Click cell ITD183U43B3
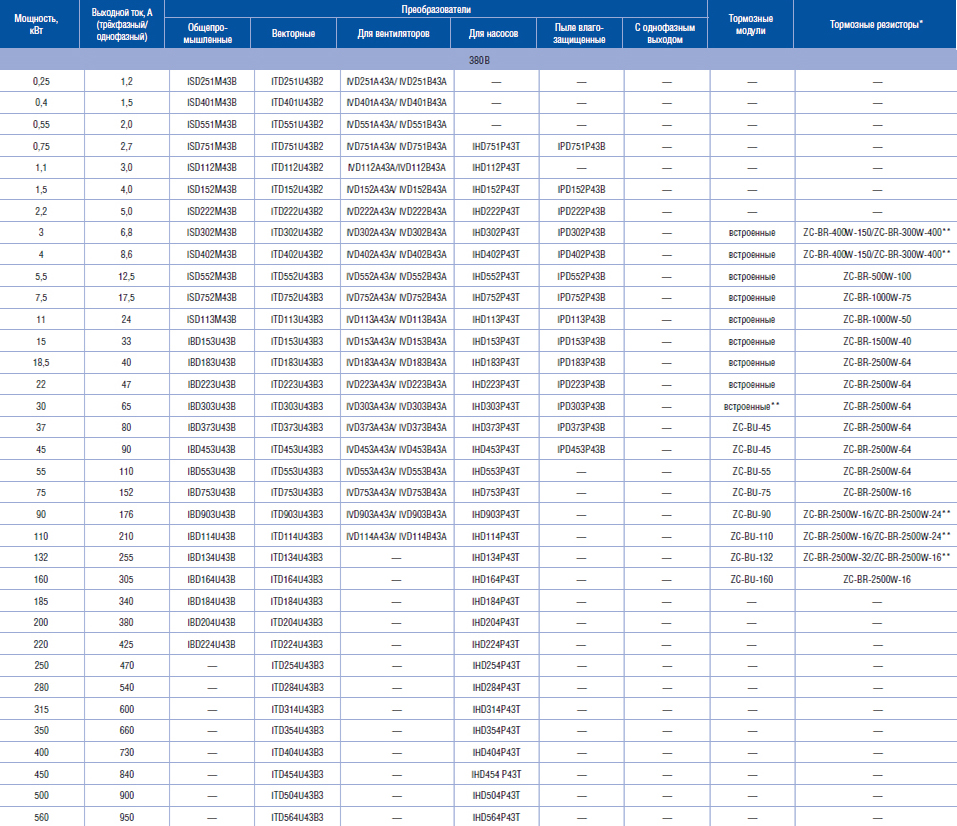 click(x=297, y=363)
